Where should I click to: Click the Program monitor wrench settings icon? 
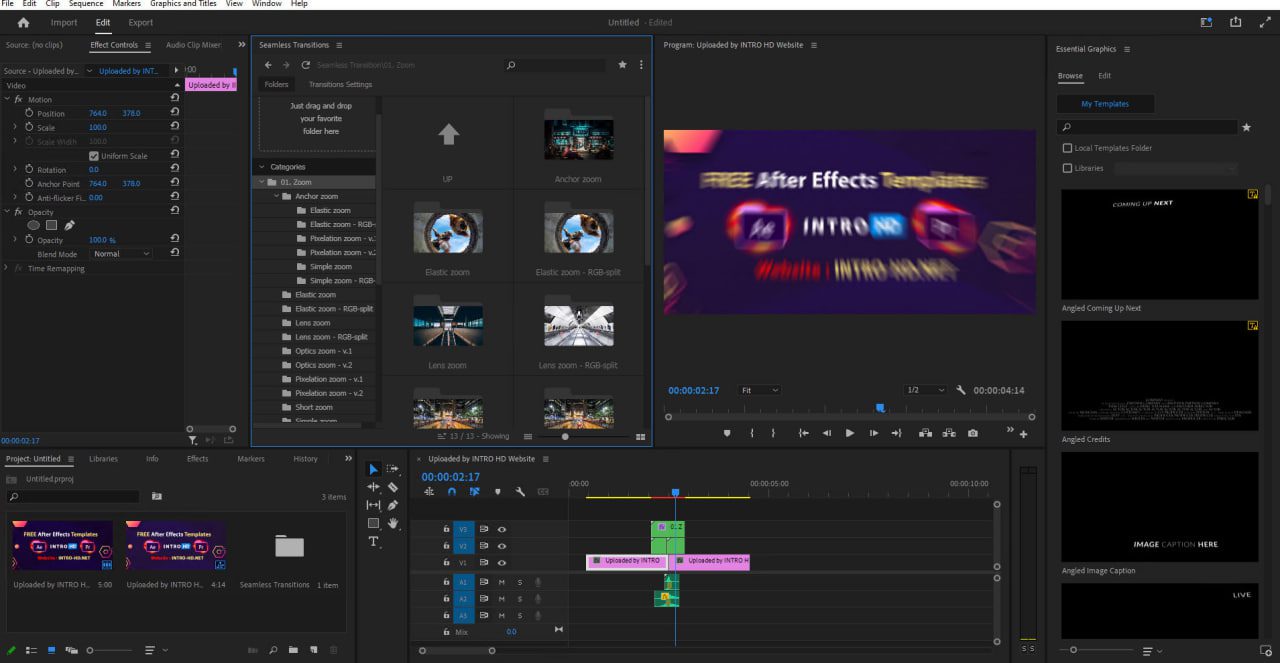[961, 390]
